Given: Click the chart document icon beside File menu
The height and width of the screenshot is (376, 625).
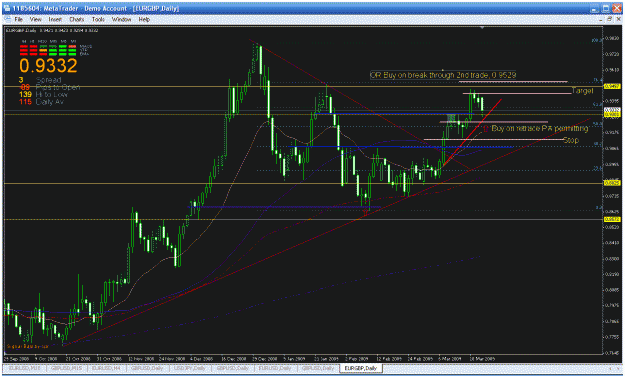Looking at the screenshot, I should (x=7, y=19).
